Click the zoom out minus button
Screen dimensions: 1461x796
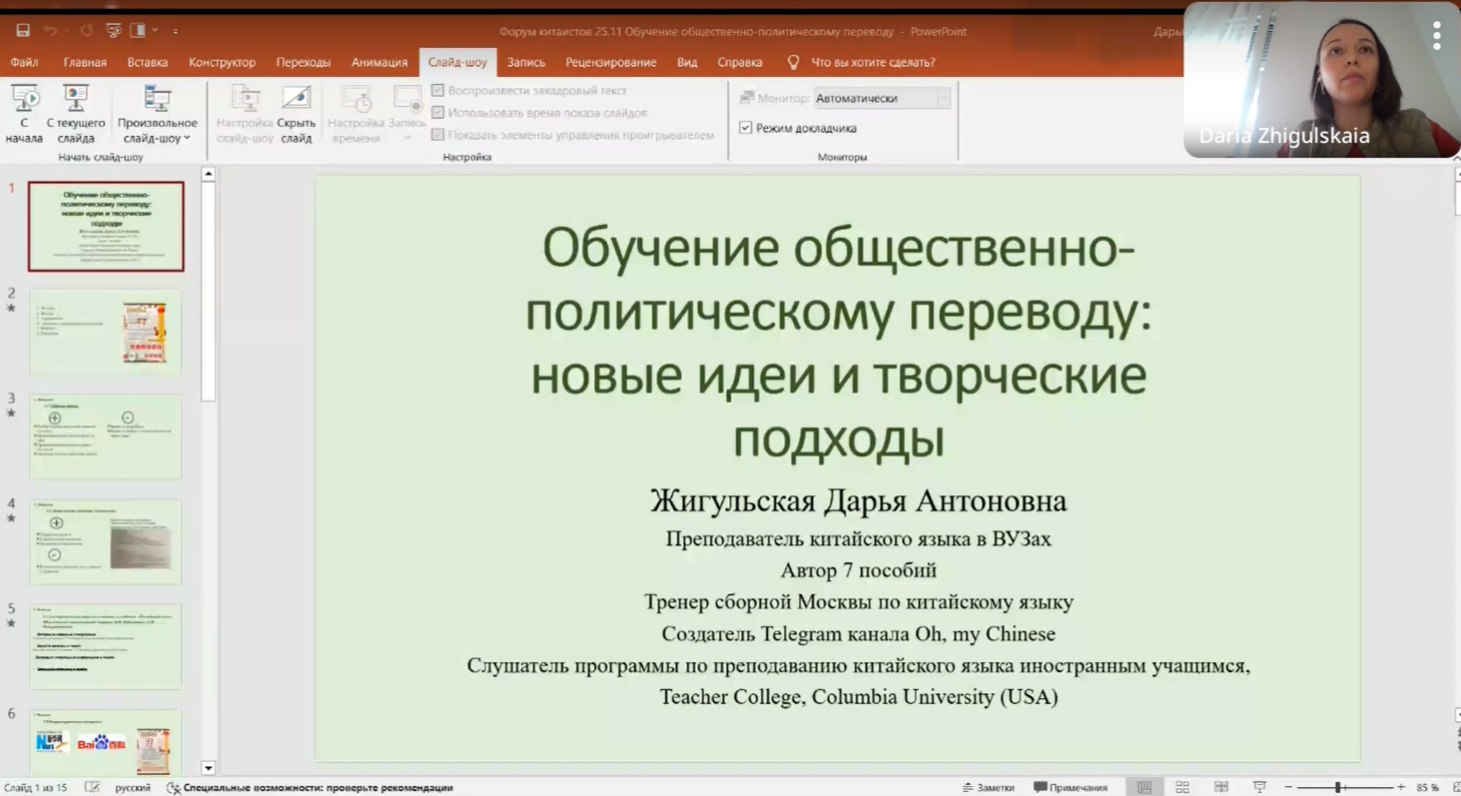click(1288, 788)
